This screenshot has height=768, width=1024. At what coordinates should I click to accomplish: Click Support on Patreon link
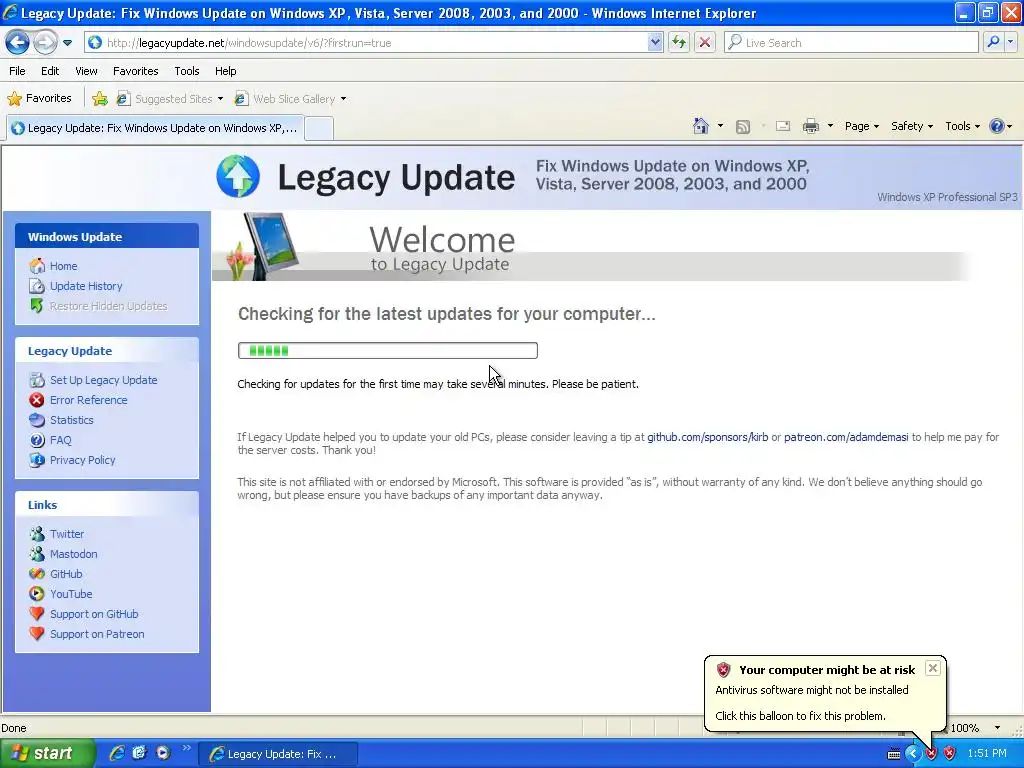click(x=97, y=634)
